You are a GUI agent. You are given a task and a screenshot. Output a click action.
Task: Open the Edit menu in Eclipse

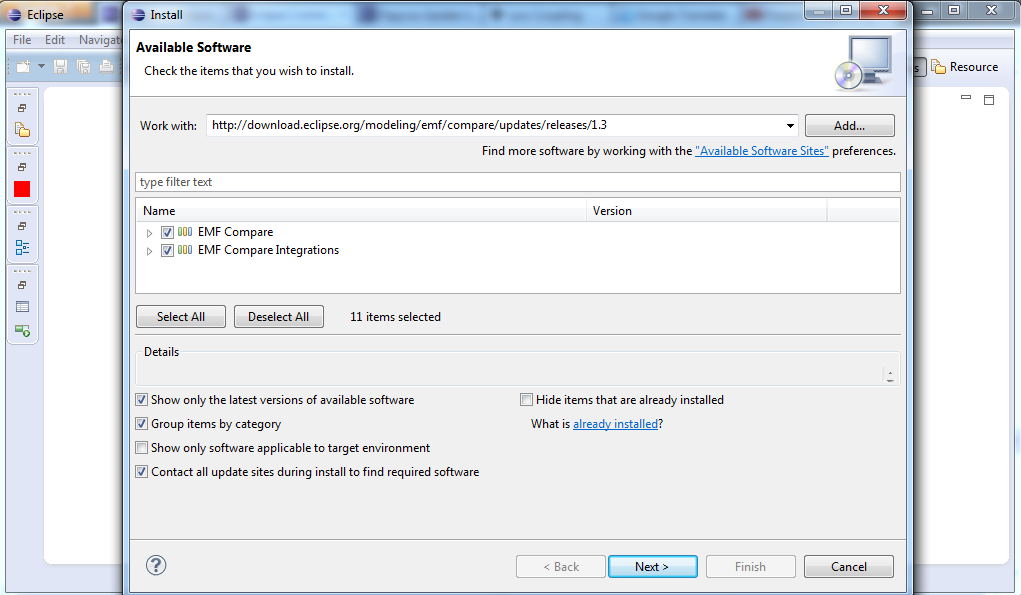pyautogui.click(x=55, y=40)
